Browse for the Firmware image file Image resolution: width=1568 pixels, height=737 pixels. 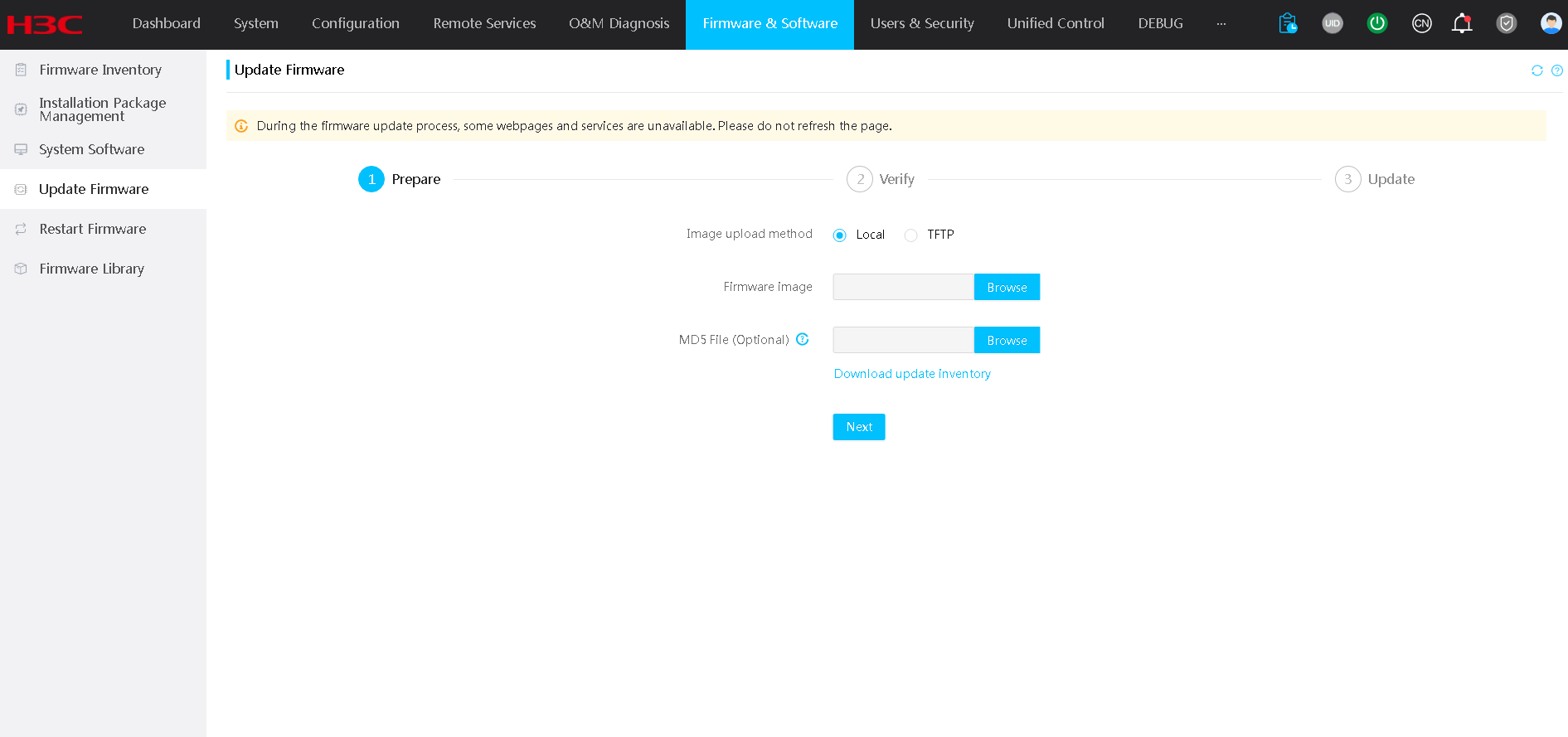pos(1007,287)
